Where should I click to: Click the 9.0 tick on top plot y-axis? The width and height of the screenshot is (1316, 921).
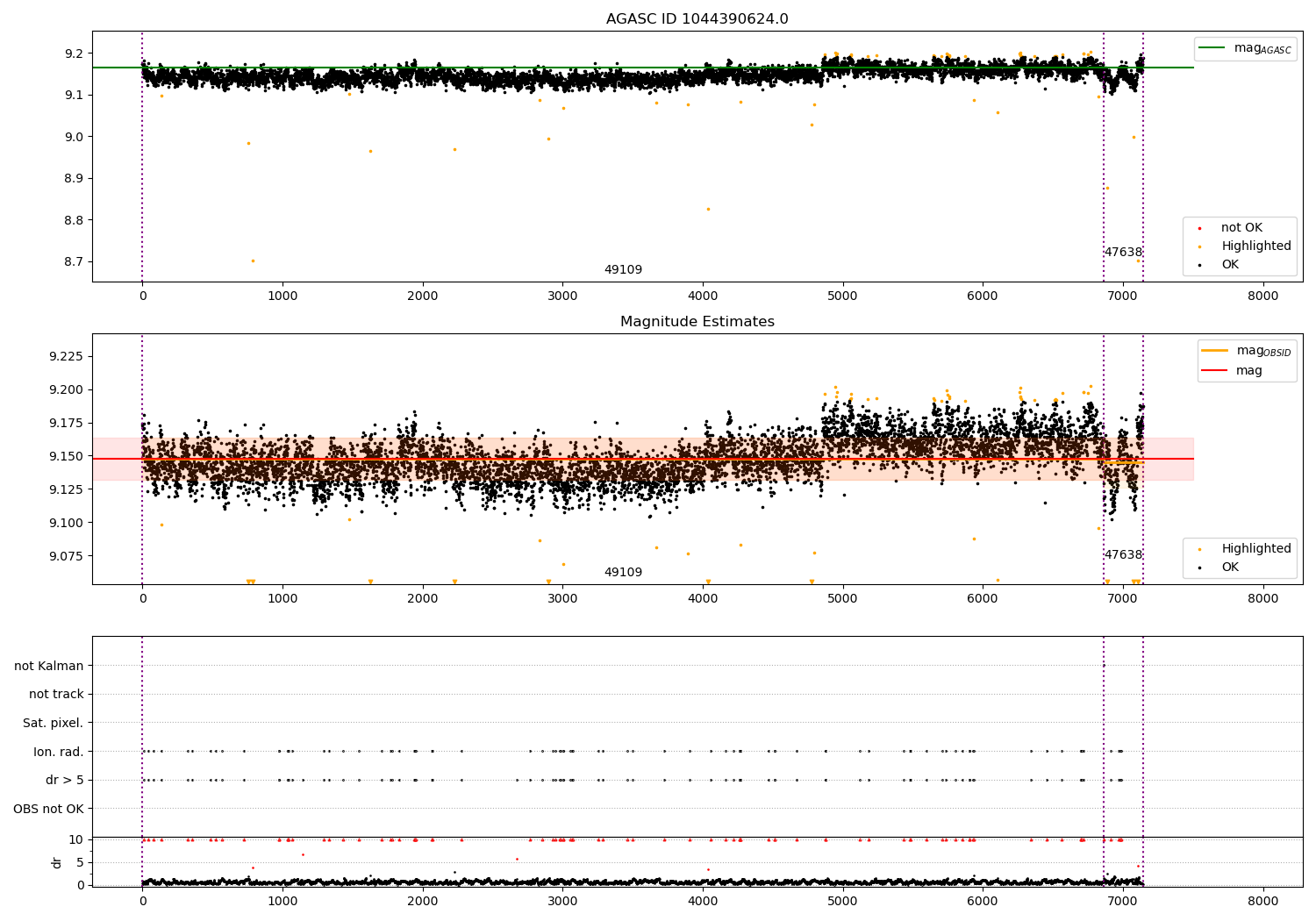tap(75, 137)
